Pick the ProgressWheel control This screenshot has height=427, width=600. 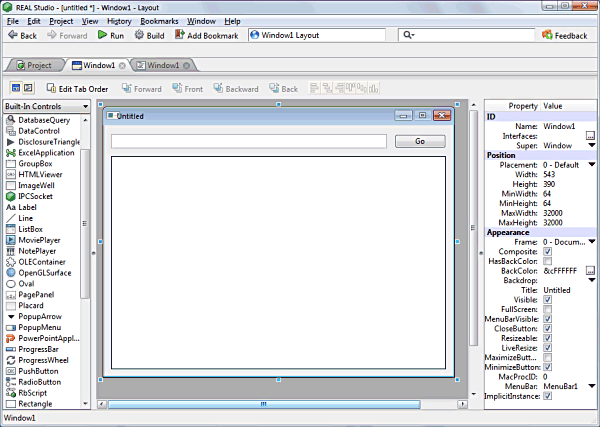coord(45,360)
